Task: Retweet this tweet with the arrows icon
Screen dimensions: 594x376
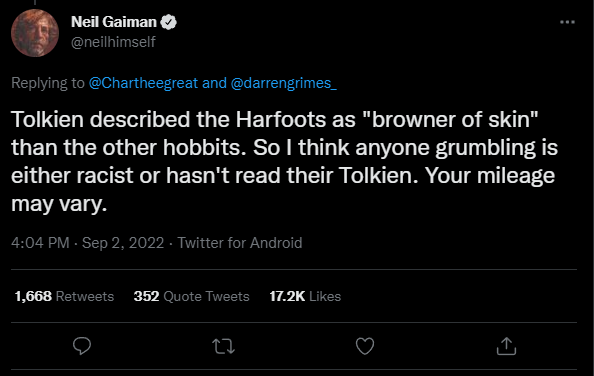Action: click(x=224, y=346)
